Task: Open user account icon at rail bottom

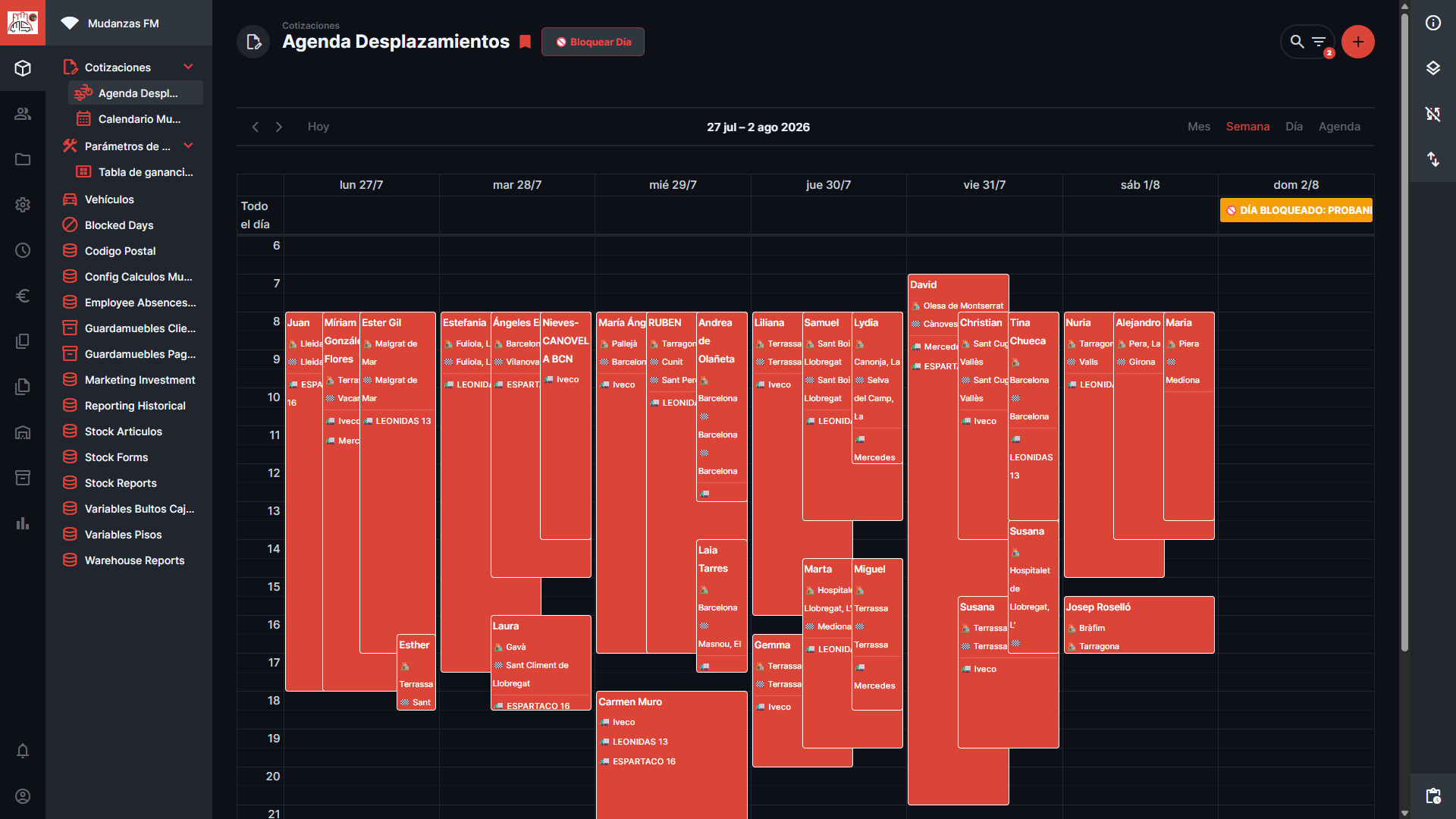Action: (x=23, y=796)
